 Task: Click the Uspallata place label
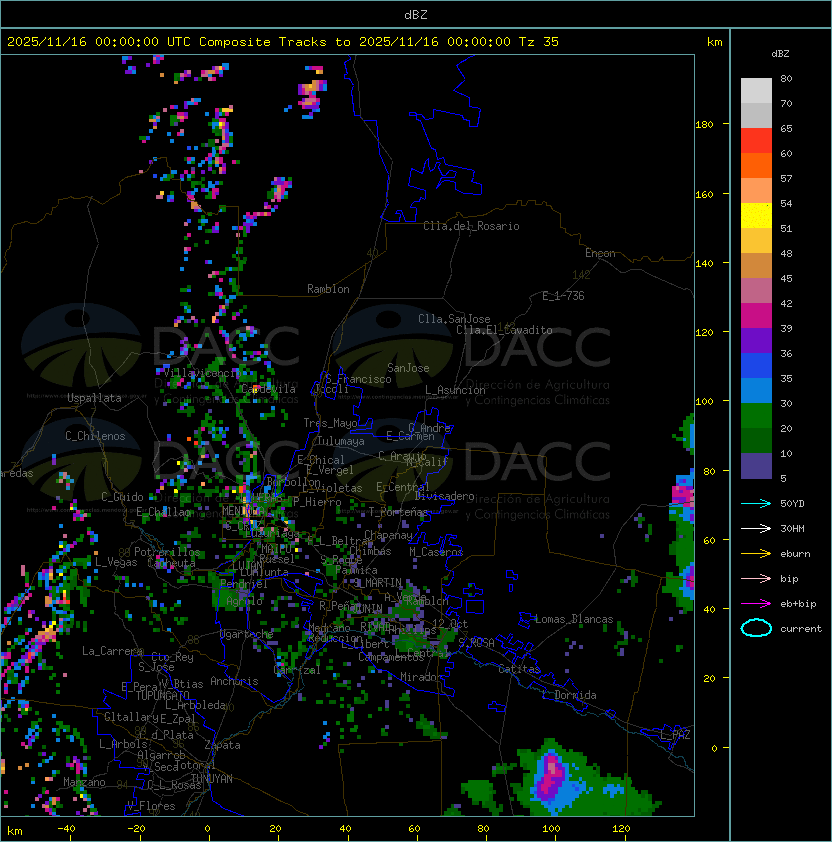pyautogui.click(x=94, y=398)
